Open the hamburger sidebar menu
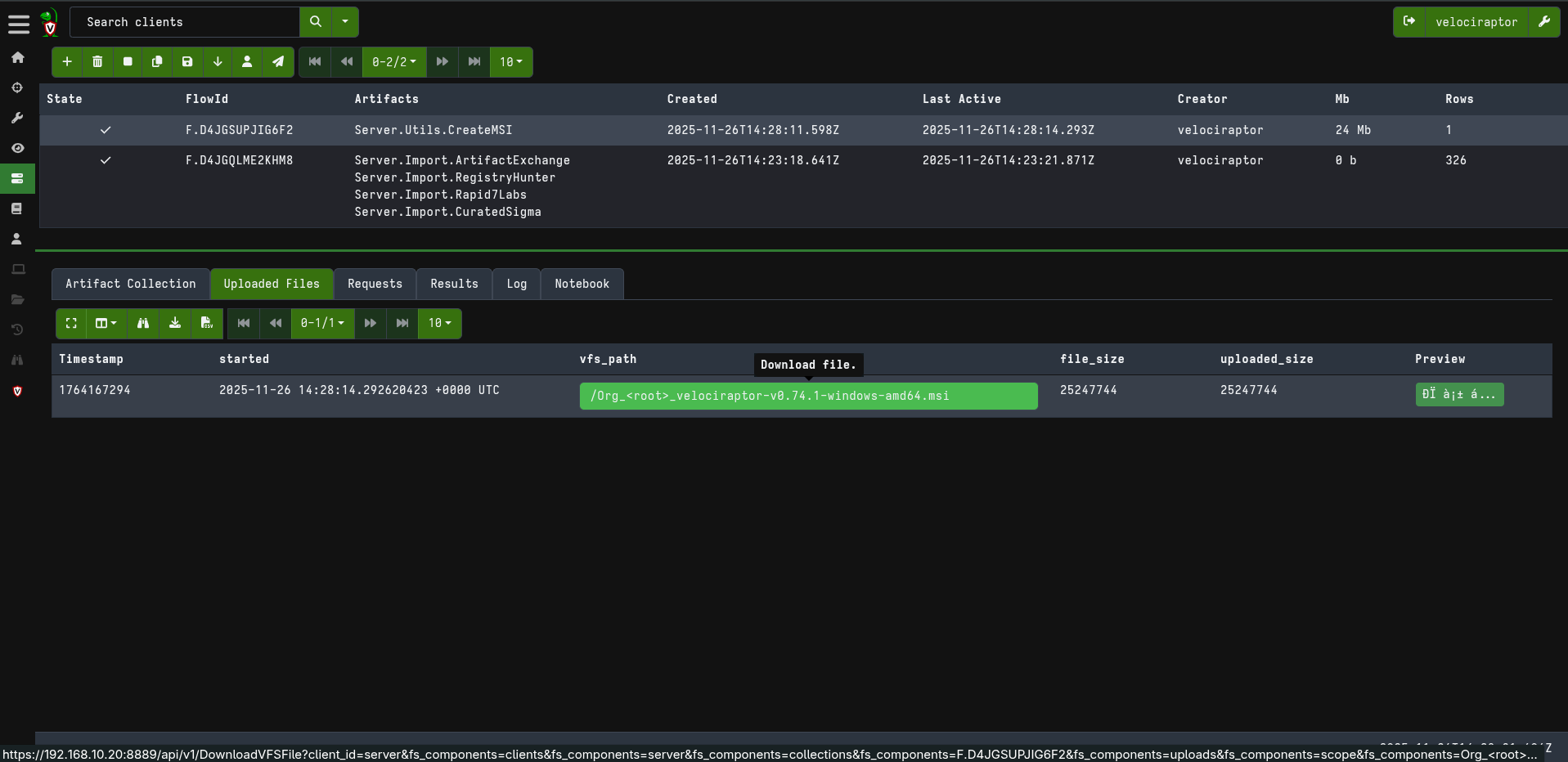 click(19, 25)
